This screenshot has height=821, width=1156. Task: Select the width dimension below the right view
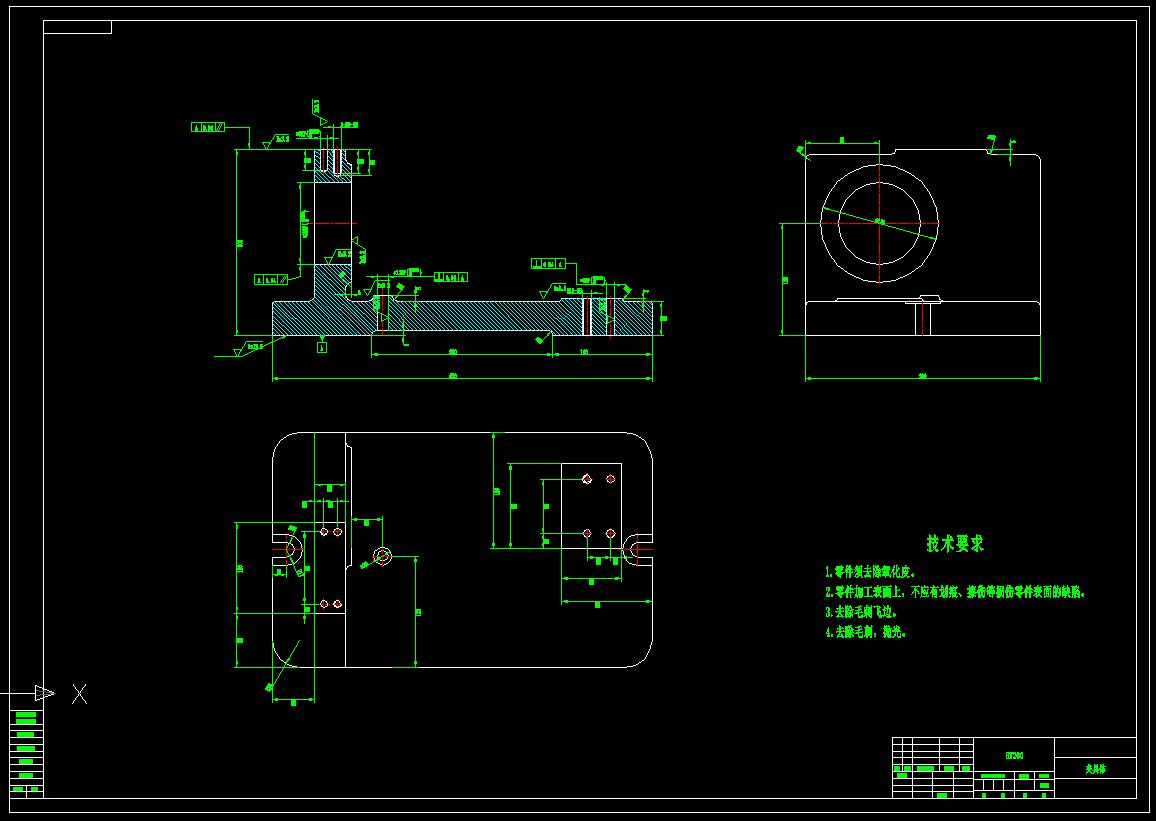[x=922, y=378]
